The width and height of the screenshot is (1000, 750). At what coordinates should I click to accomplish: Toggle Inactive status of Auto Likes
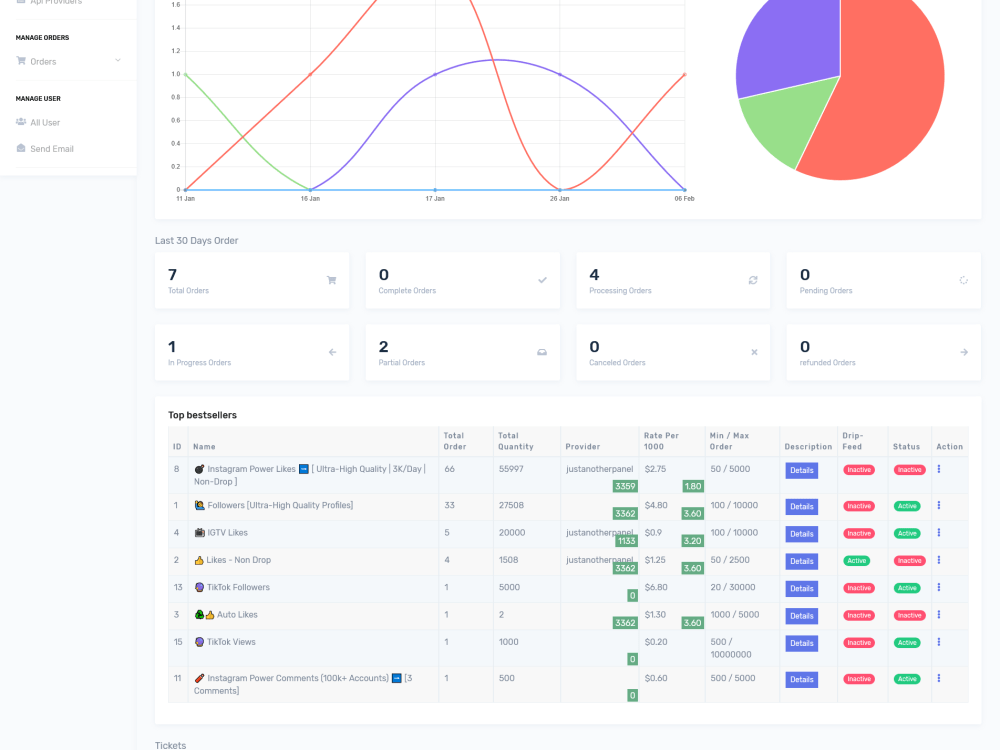[x=909, y=616]
